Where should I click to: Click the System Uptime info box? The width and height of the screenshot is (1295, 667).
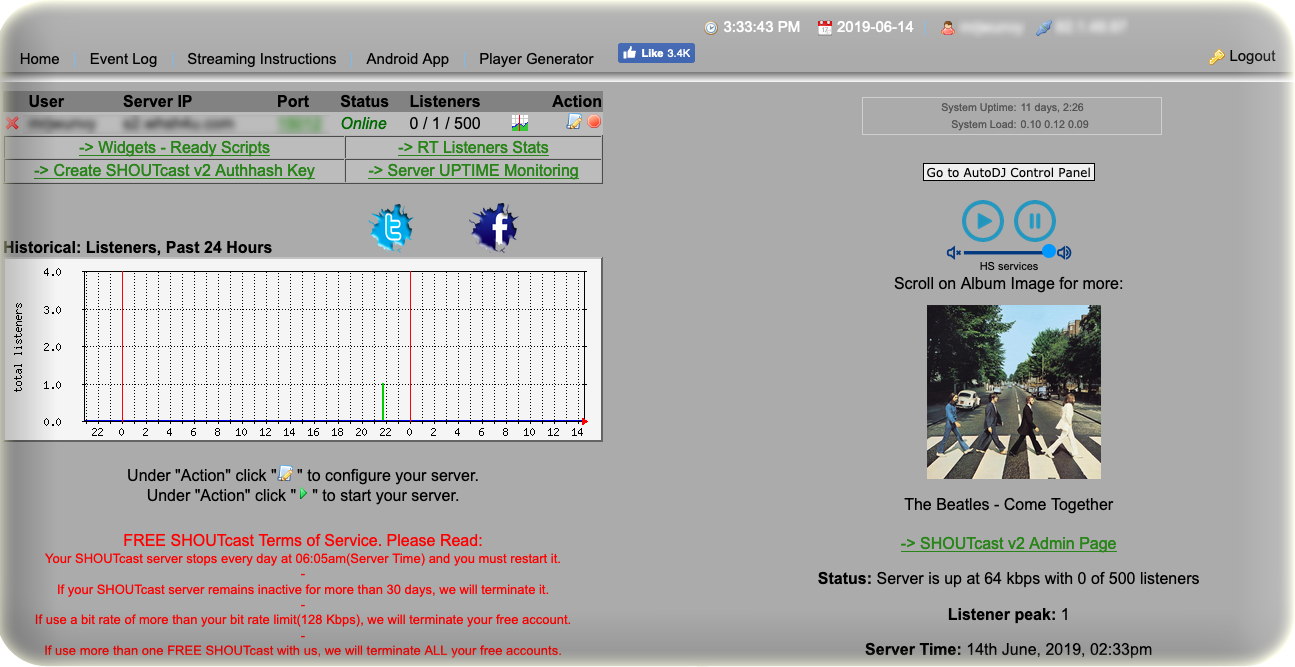pos(1011,116)
